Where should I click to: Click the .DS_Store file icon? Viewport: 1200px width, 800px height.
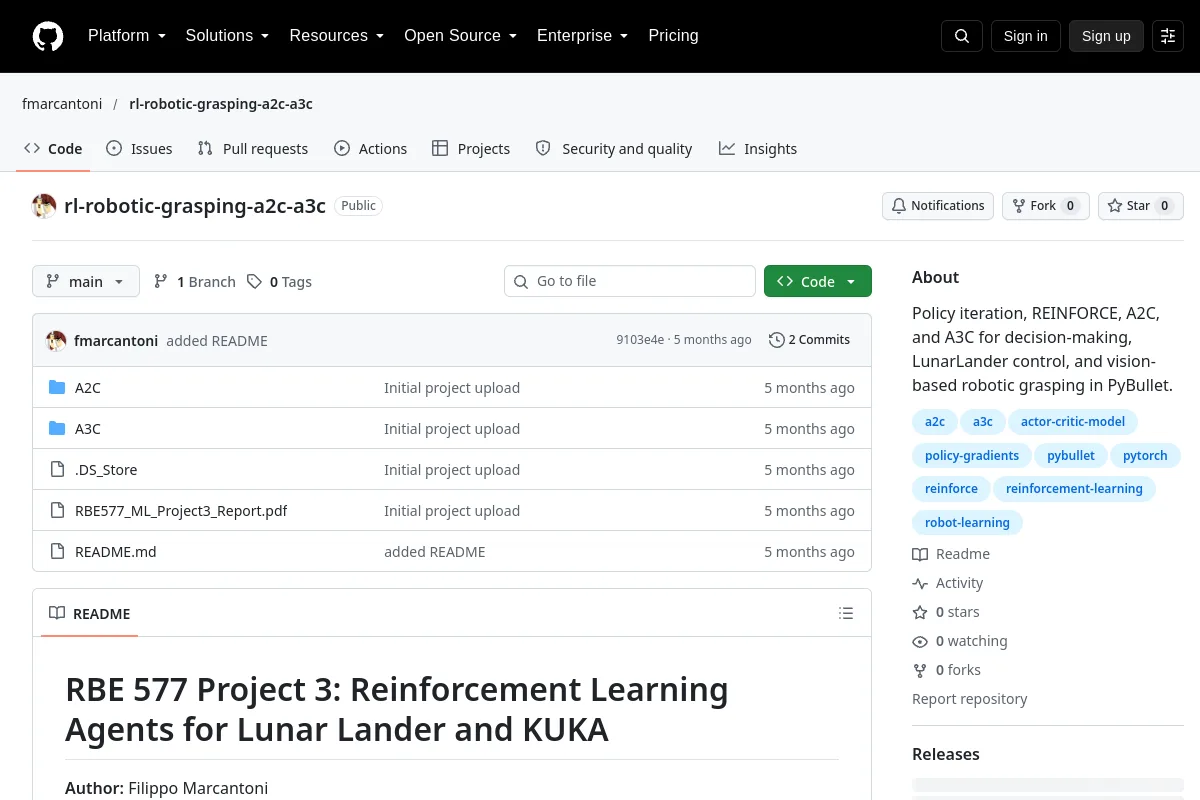(57, 470)
